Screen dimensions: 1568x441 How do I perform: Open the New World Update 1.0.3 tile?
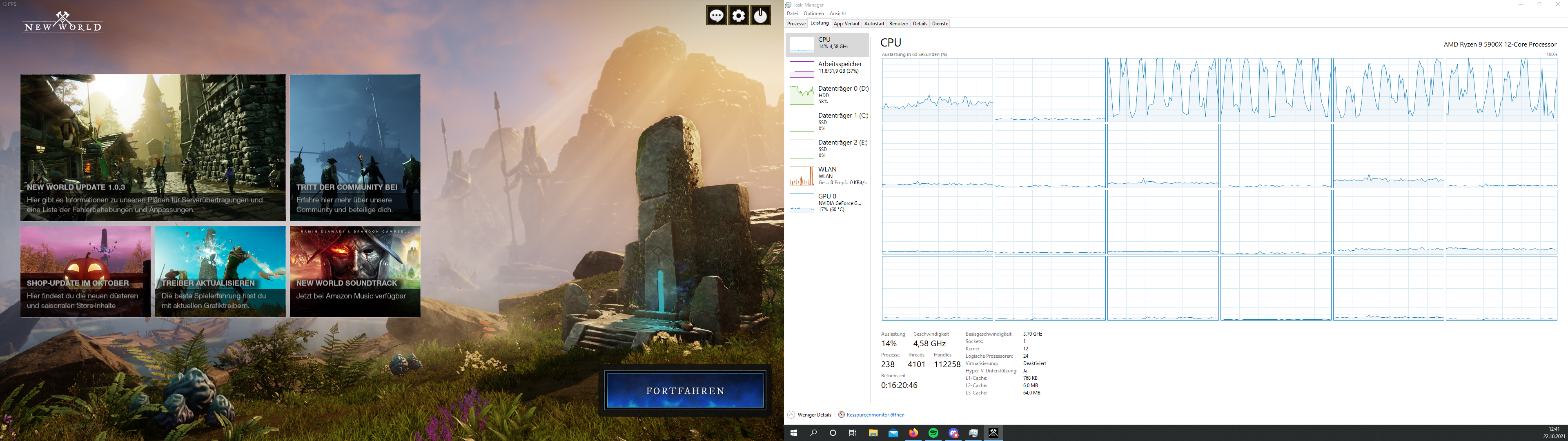[153, 147]
